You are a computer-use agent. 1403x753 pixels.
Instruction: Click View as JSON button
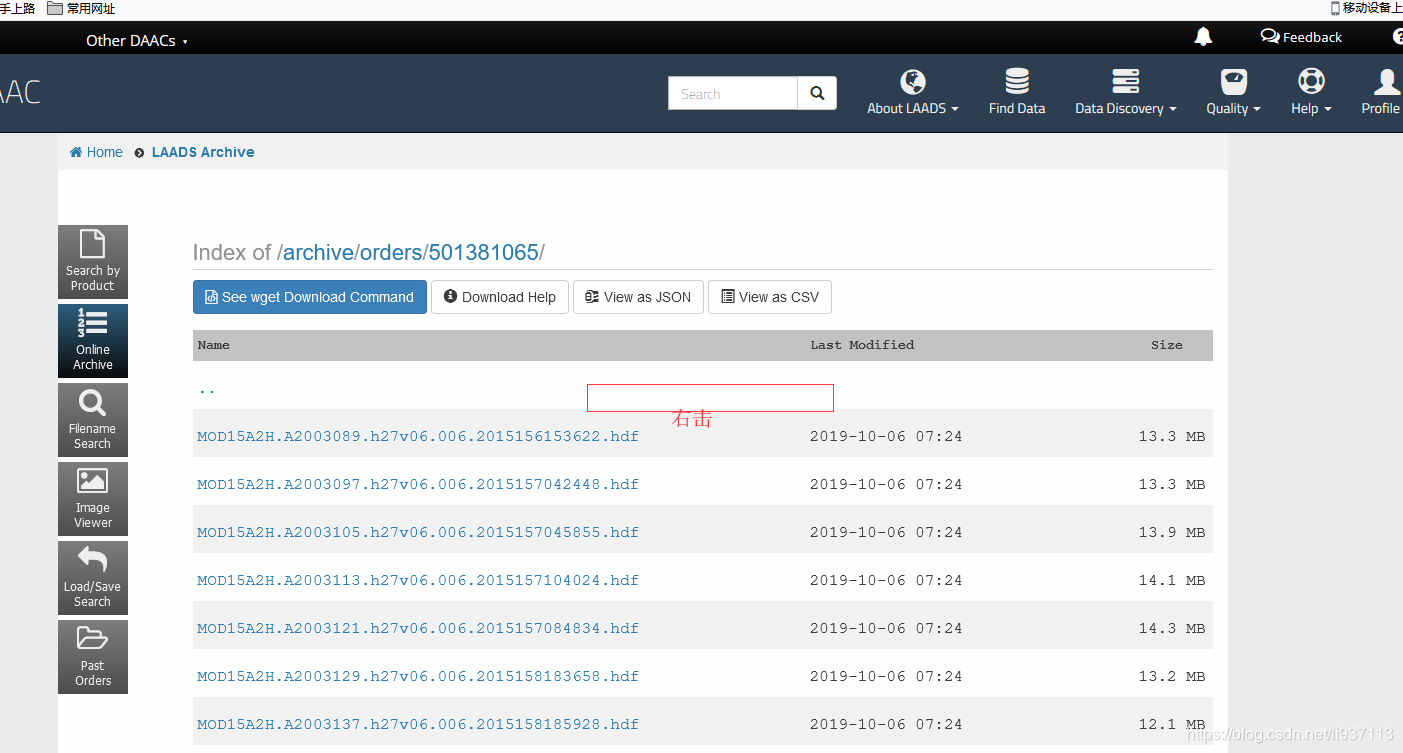[638, 297]
